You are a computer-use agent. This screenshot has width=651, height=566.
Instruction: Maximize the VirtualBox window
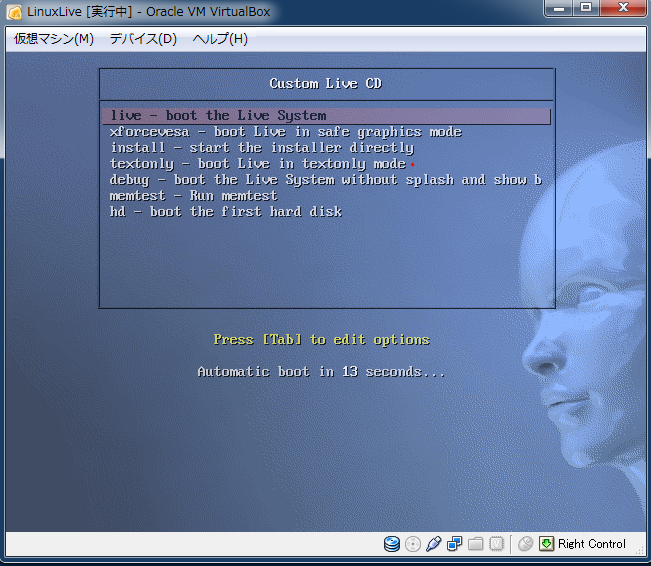click(586, 7)
